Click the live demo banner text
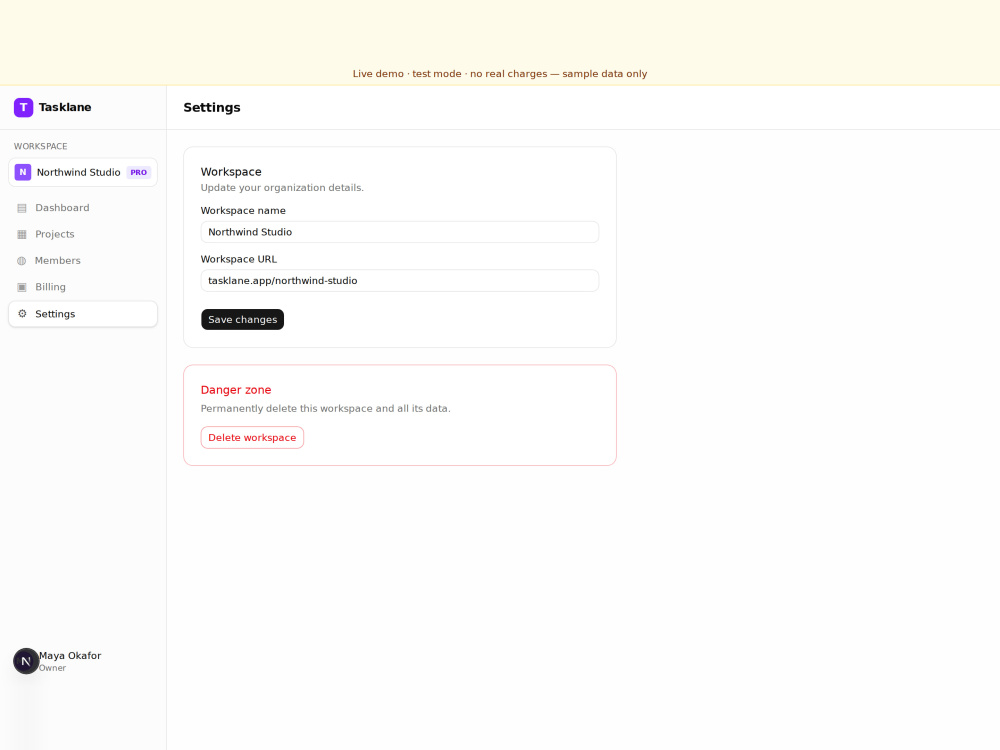1000x750 pixels. click(500, 74)
